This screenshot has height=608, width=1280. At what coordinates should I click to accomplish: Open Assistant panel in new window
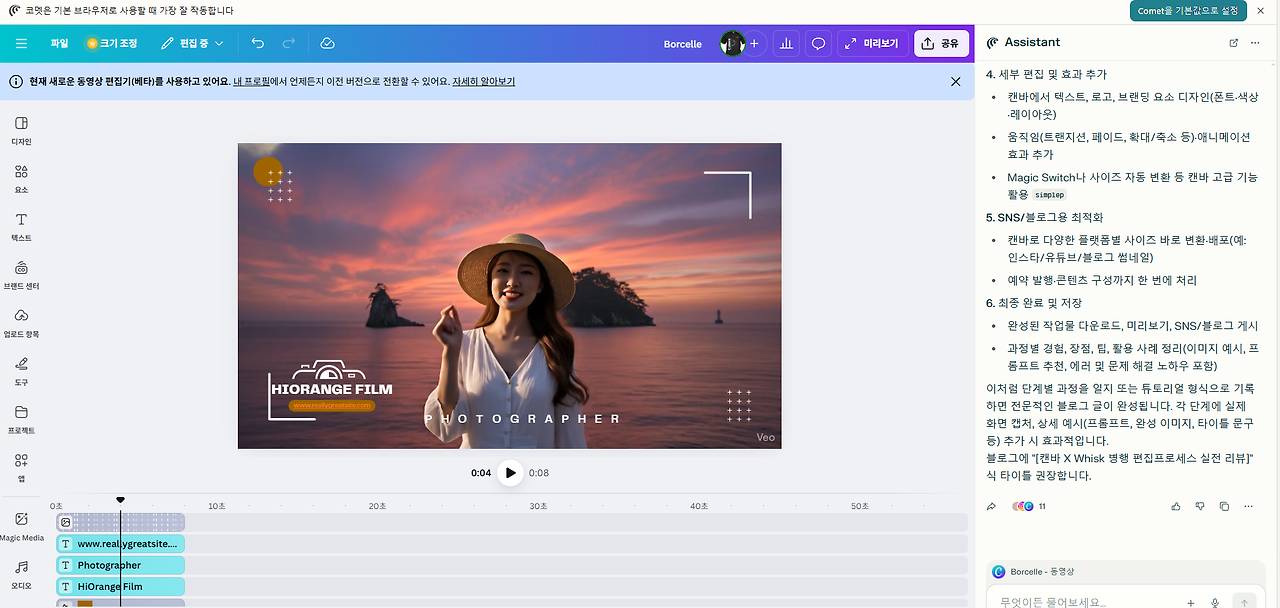tap(1233, 43)
